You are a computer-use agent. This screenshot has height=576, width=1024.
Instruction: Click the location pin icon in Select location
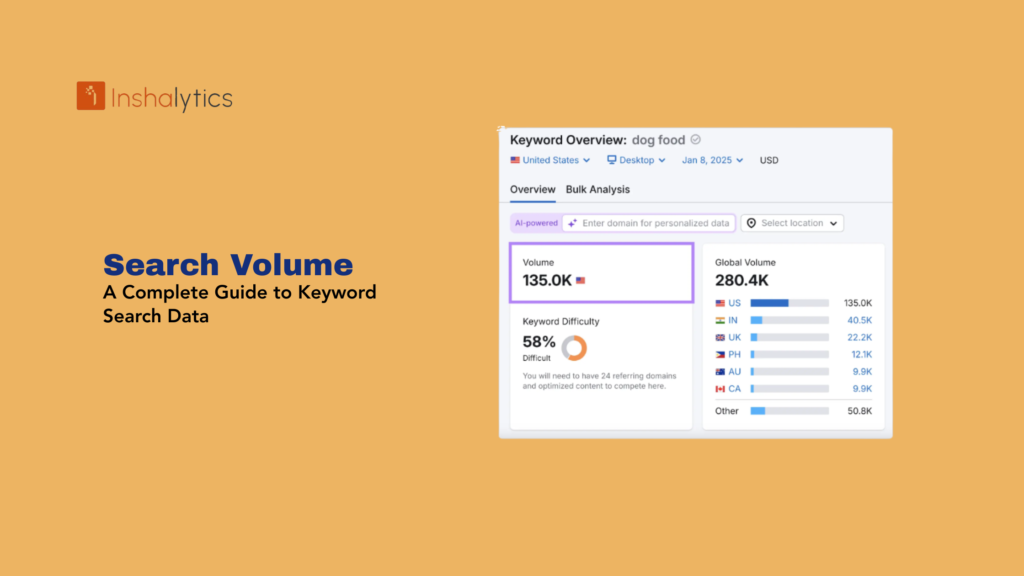752,223
